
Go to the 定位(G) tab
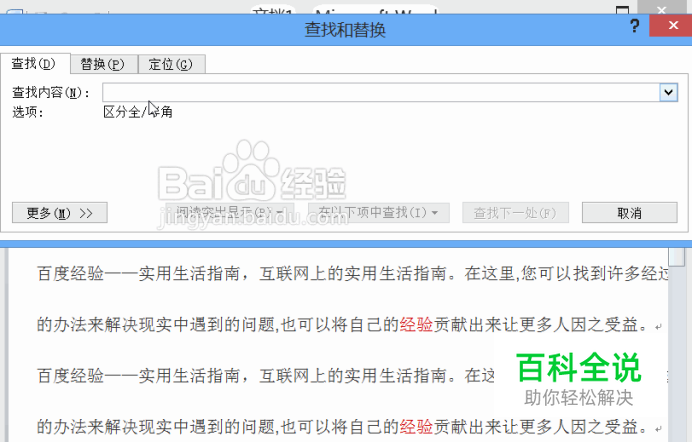(x=171, y=64)
